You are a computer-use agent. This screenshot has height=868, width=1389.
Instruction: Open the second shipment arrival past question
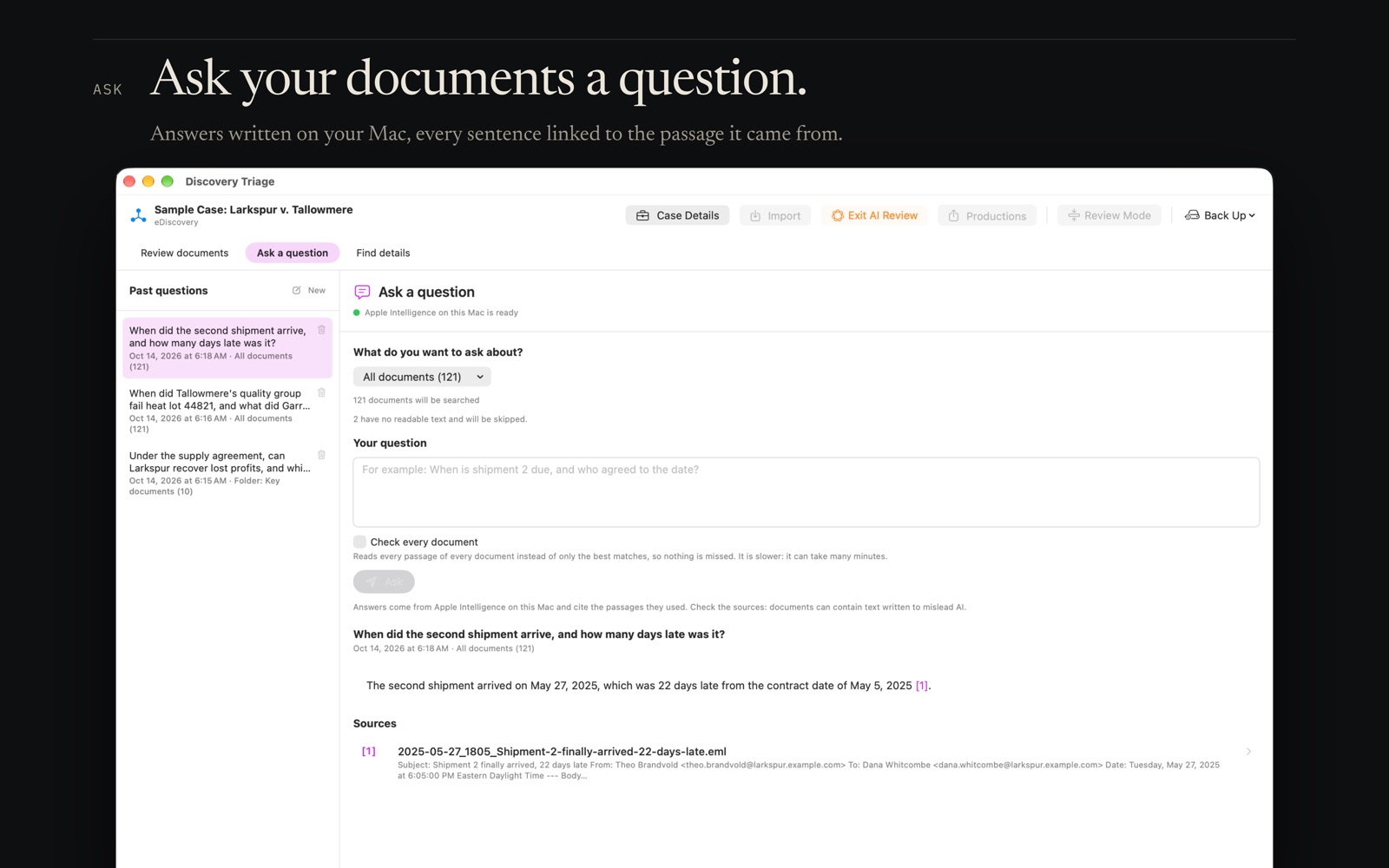click(x=227, y=348)
